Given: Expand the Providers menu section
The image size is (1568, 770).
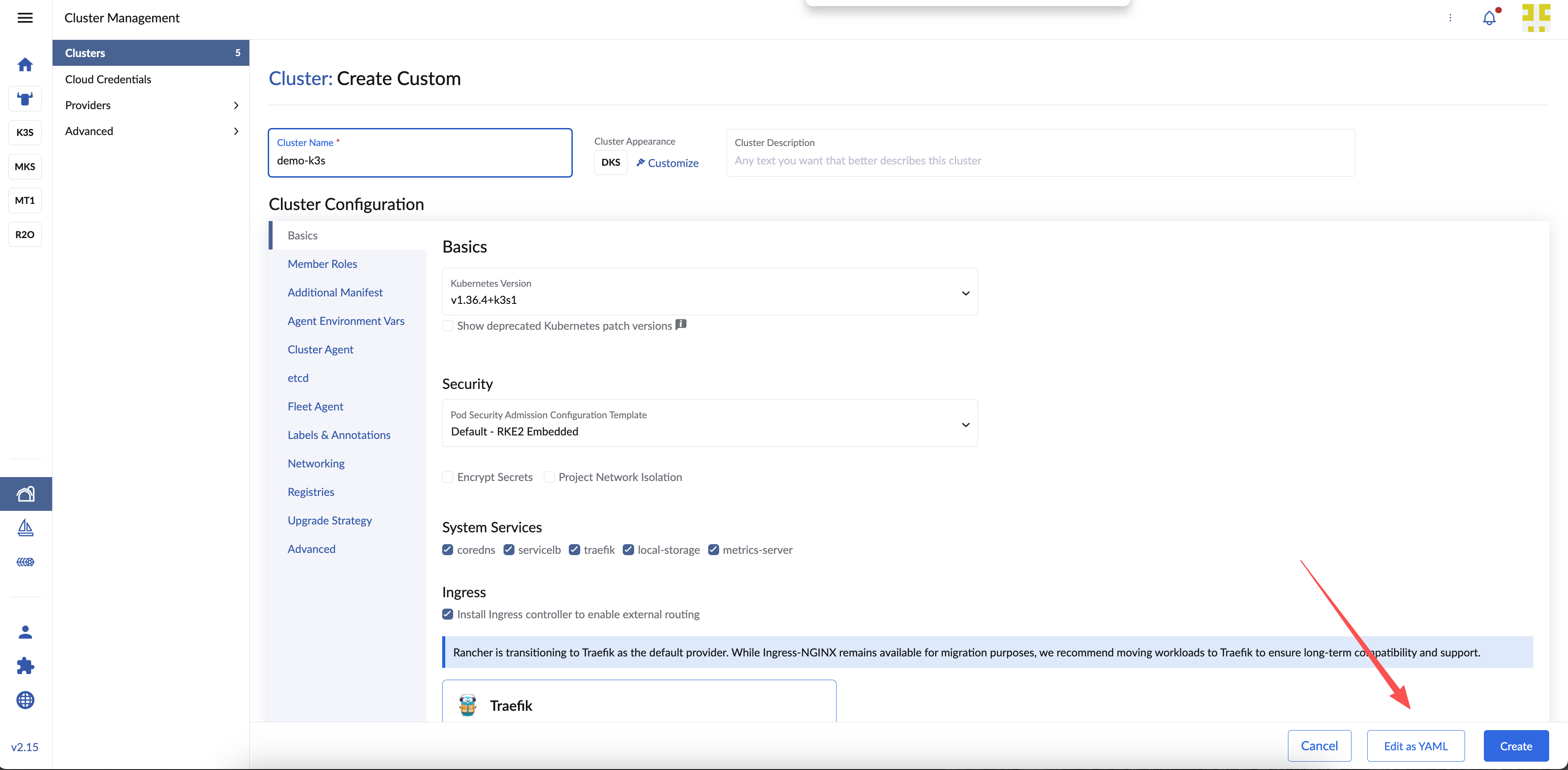Looking at the screenshot, I should tap(151, 105).
